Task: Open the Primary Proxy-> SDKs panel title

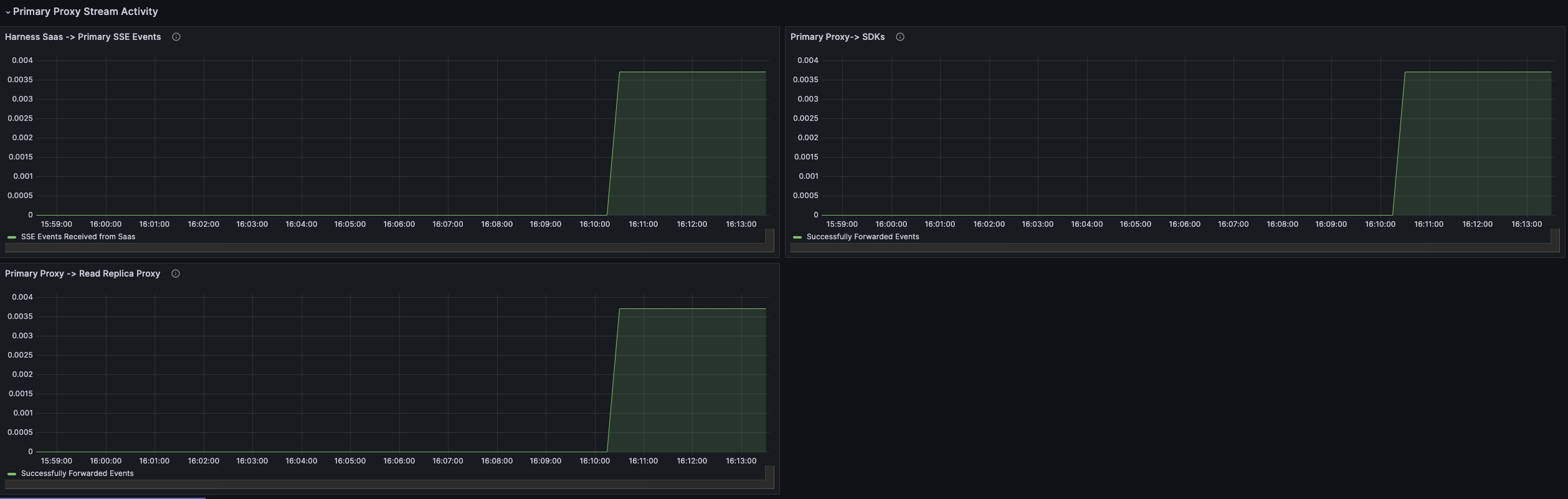Action: 837,37
